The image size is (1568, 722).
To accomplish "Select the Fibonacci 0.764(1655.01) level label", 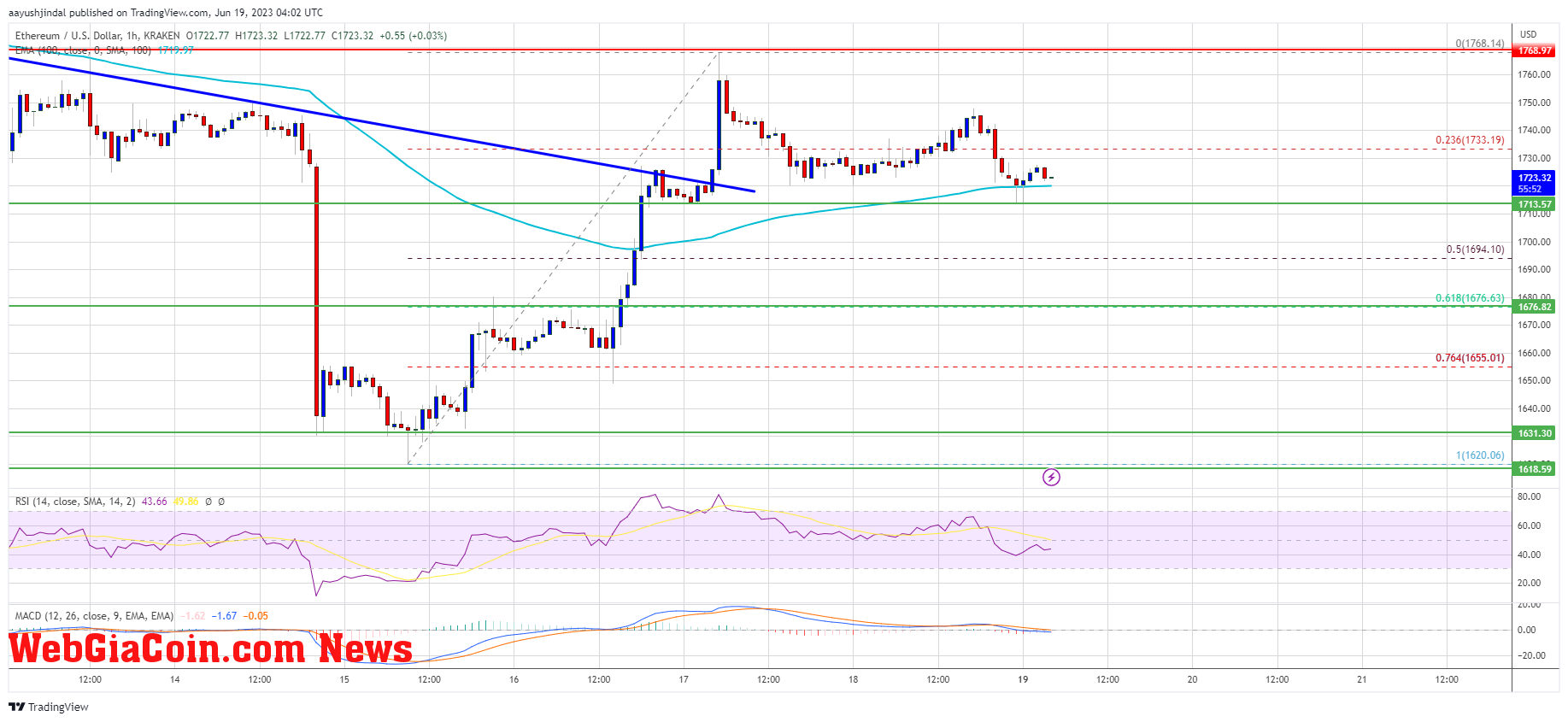I will (1470, 358).
